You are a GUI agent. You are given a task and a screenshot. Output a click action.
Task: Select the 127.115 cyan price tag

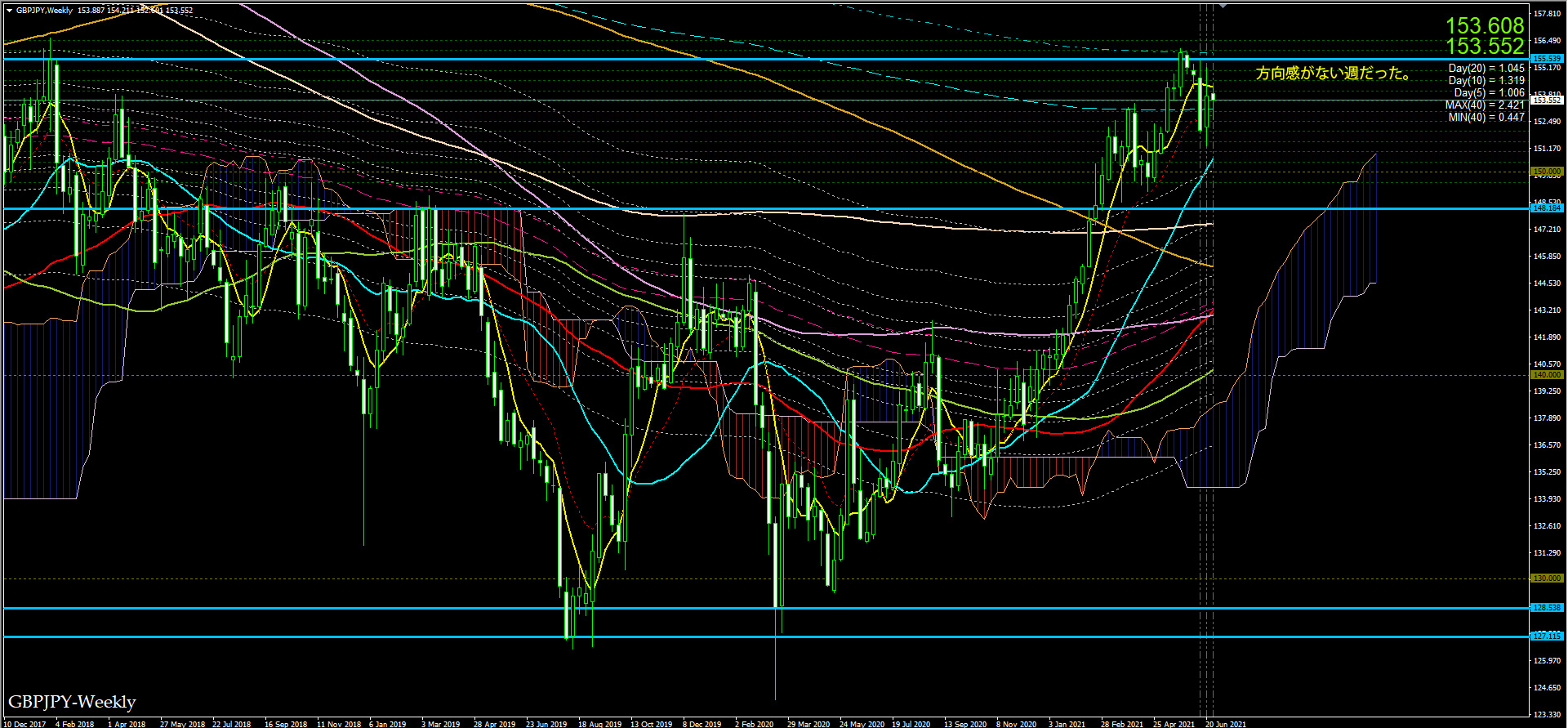pos(1548,636)
